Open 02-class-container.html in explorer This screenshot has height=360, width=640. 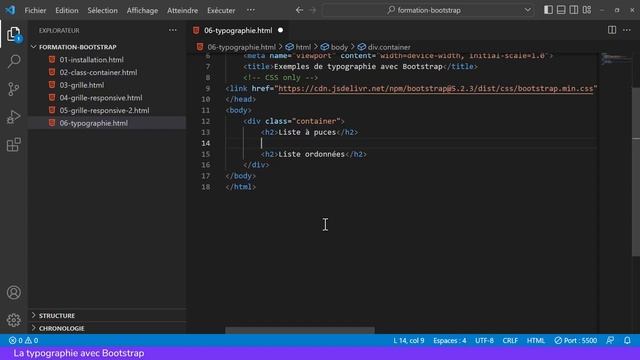point(98,72)
